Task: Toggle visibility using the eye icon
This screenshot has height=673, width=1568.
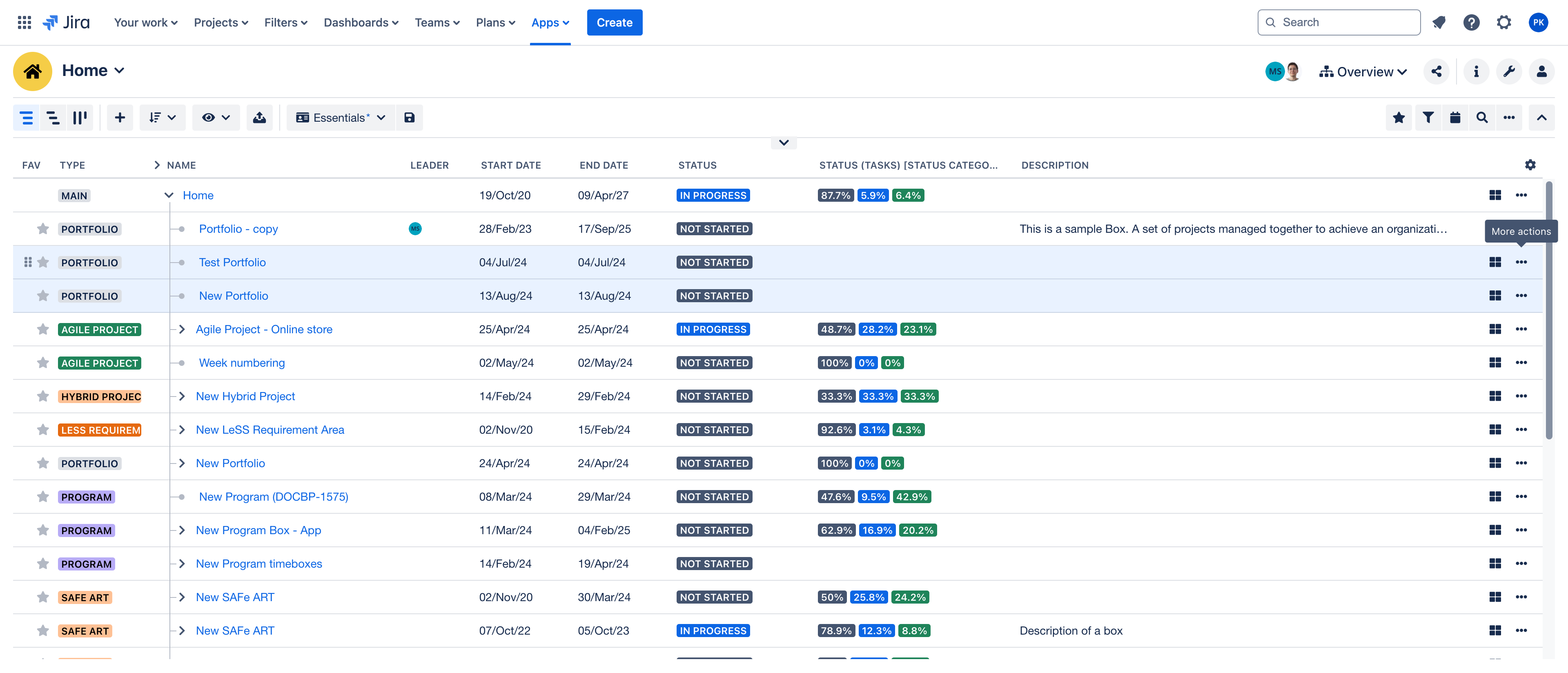Action: pyautogui.click(x=207, y=117)
